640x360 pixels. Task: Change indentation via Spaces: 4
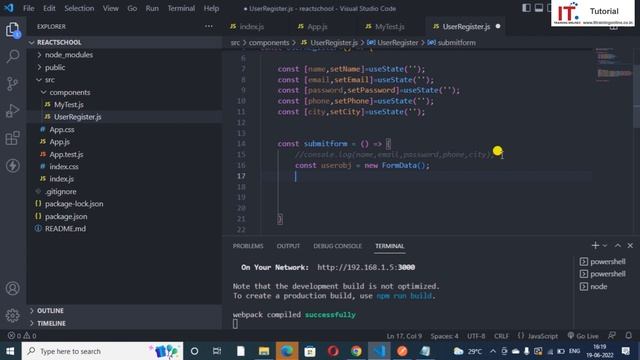[x=444, y=336]
